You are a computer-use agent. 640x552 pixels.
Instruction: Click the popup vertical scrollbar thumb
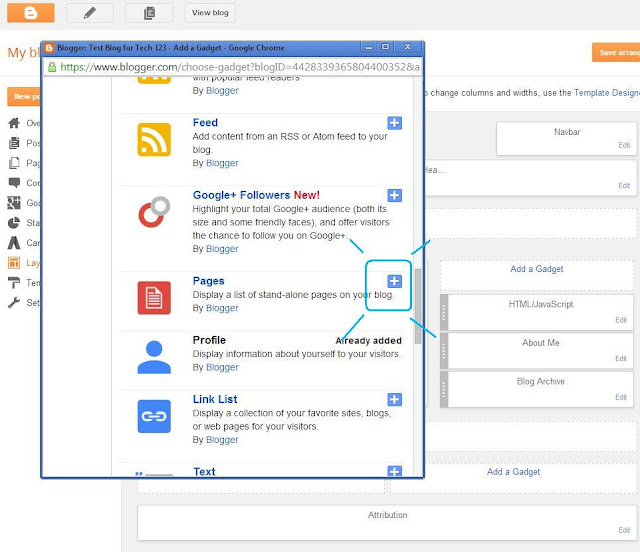[x=418, y=306]
